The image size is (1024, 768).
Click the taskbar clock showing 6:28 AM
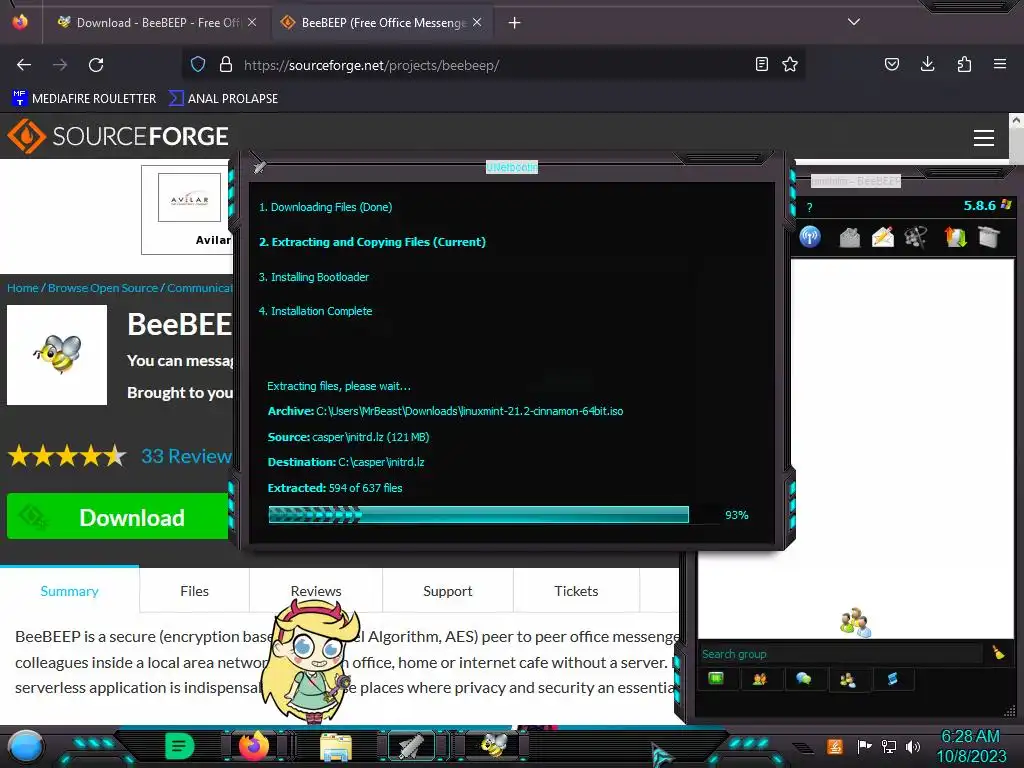click(x=971, y=746)
